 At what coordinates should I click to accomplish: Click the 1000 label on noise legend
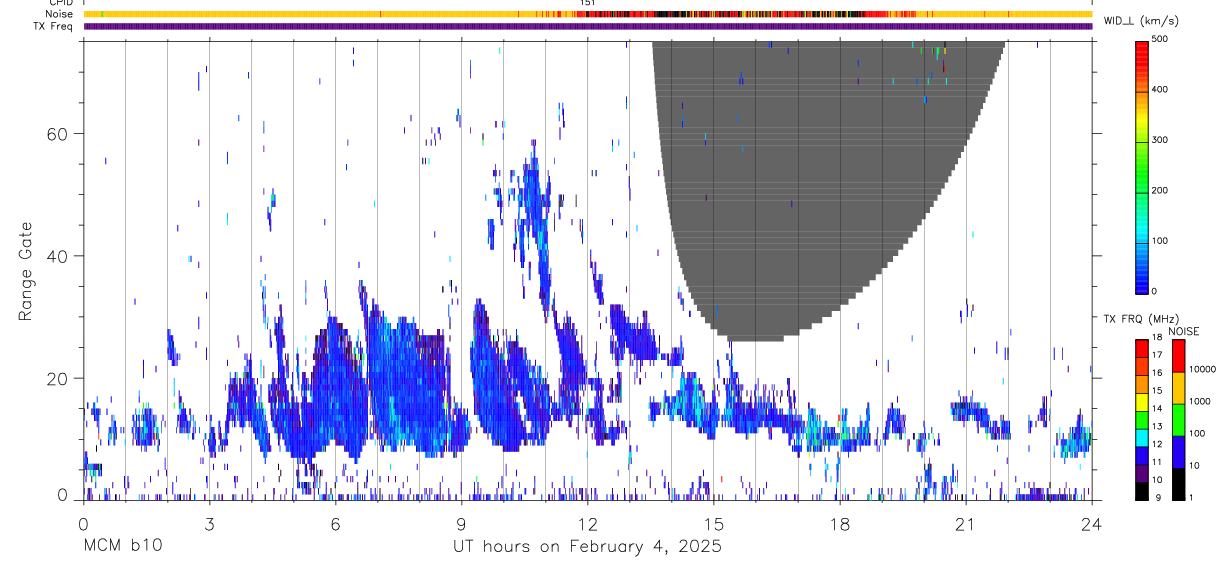tap(1199, 402)
